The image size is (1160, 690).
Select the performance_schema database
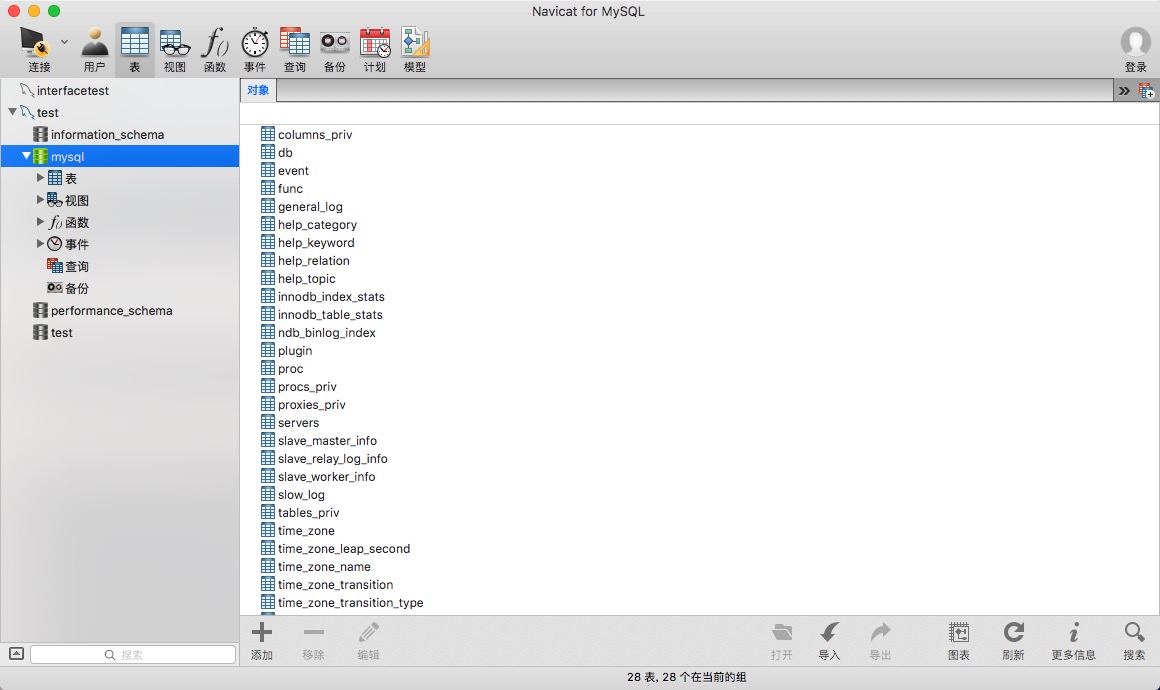(x=111, y=311)
